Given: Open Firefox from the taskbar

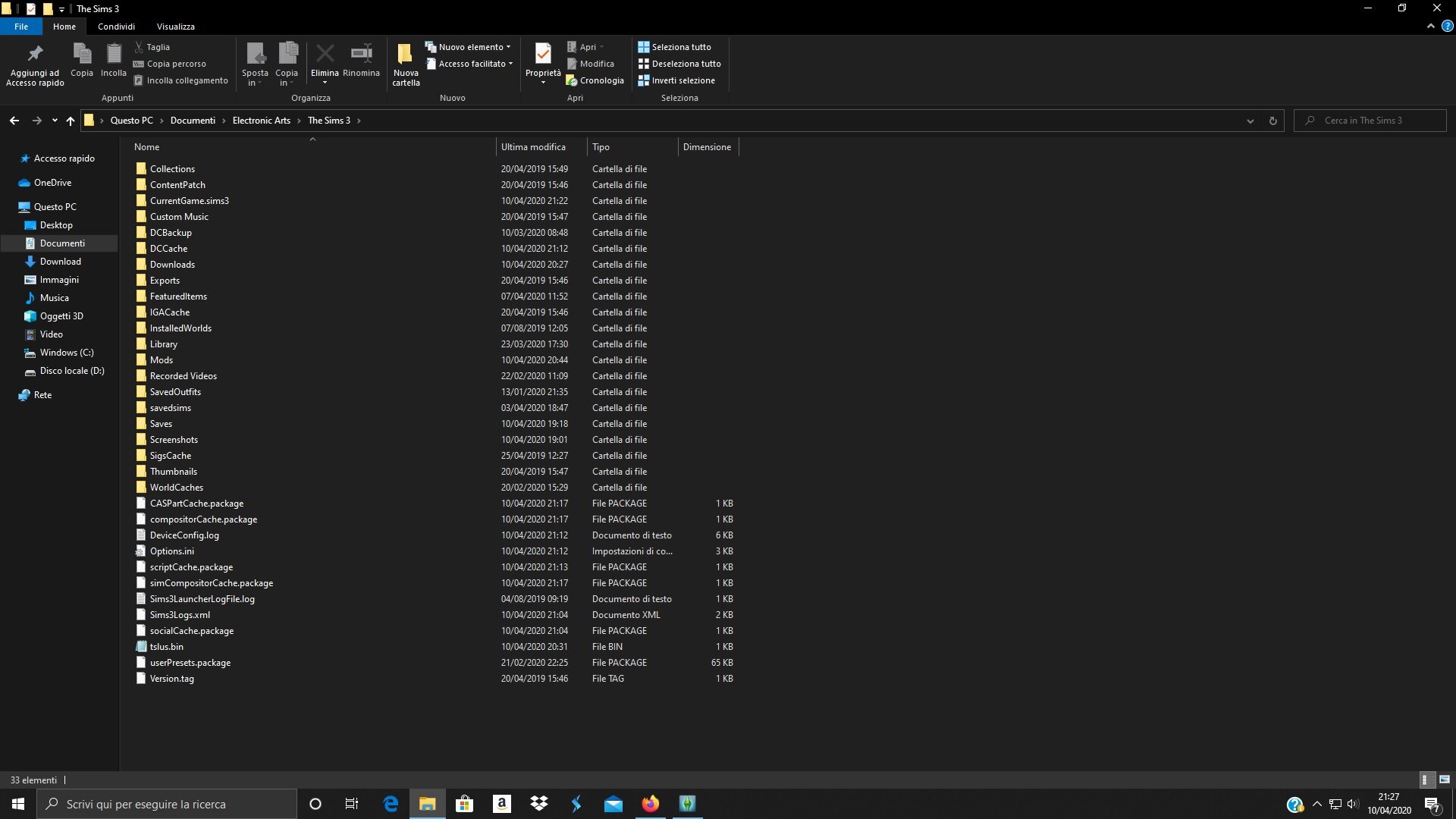Looking at the screenshot, I should click(x=651, y=804).
